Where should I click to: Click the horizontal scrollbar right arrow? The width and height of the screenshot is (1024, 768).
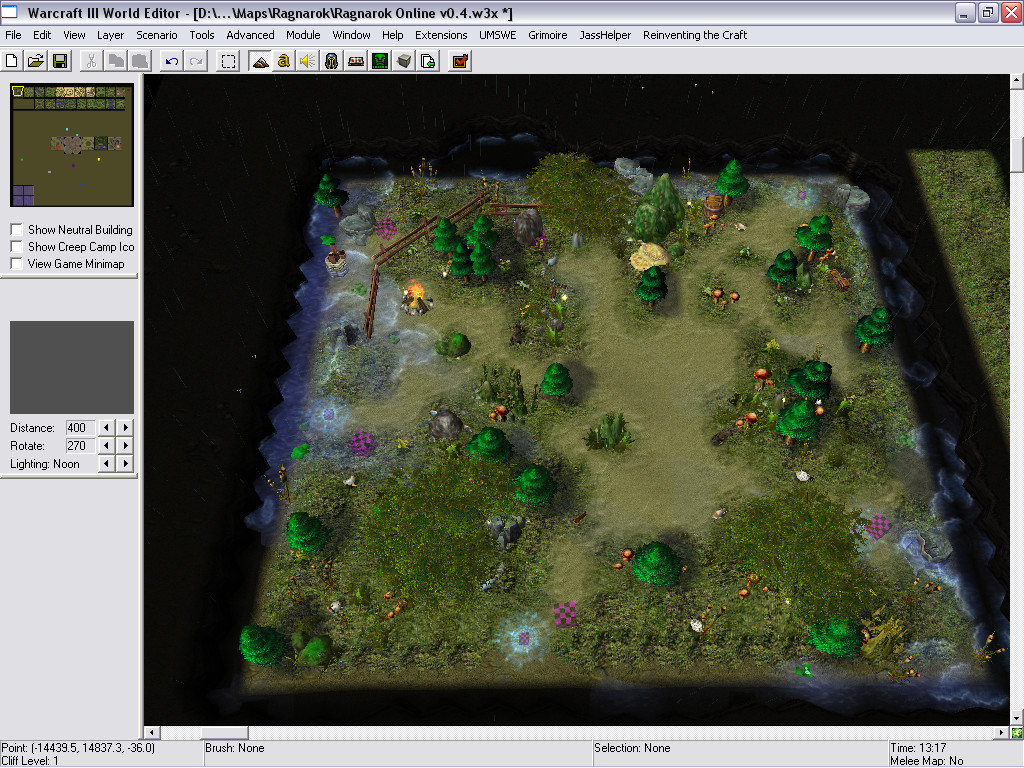point(1002,733)
